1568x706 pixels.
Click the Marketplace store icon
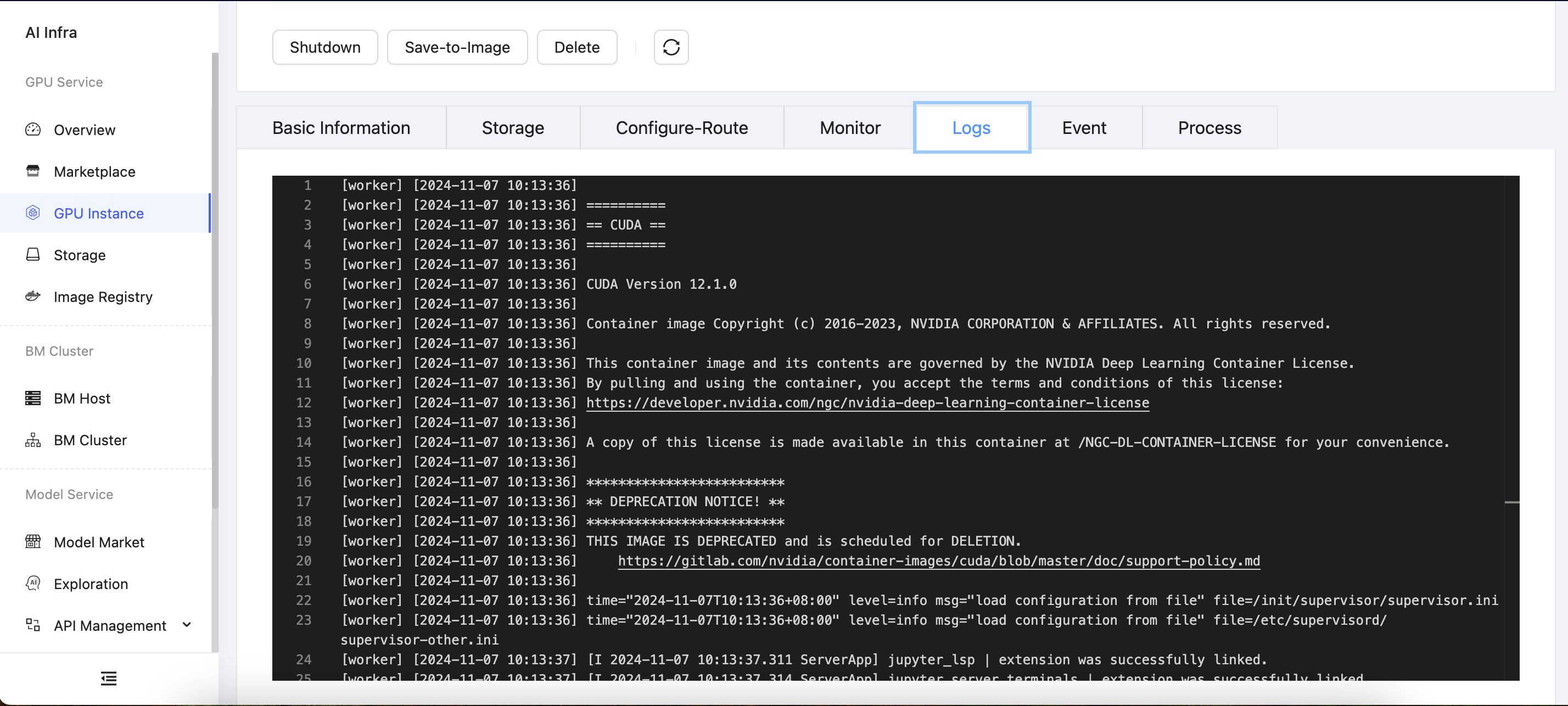click(33, 171)
